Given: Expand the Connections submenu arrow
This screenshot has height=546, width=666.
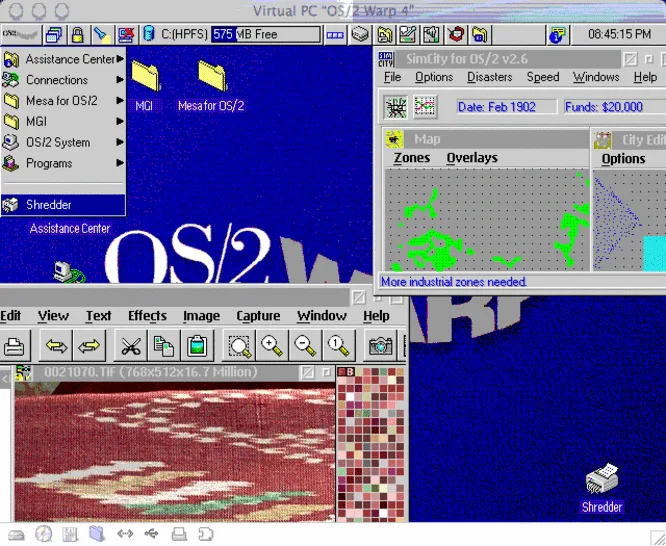Looking at the screenshot, I should [120, 79].
